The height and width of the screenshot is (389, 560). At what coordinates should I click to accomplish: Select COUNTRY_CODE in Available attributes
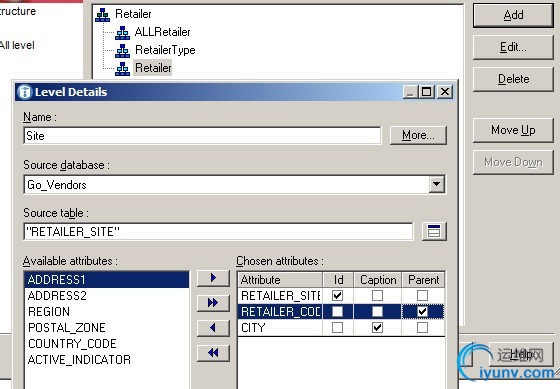click(x=106, y=344)
